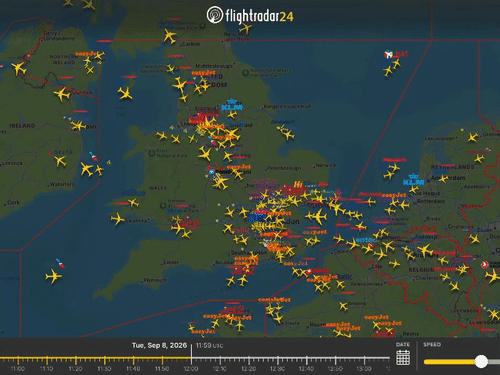
Task: Click the '11:59 UTC' time readout
Action: 209,345
